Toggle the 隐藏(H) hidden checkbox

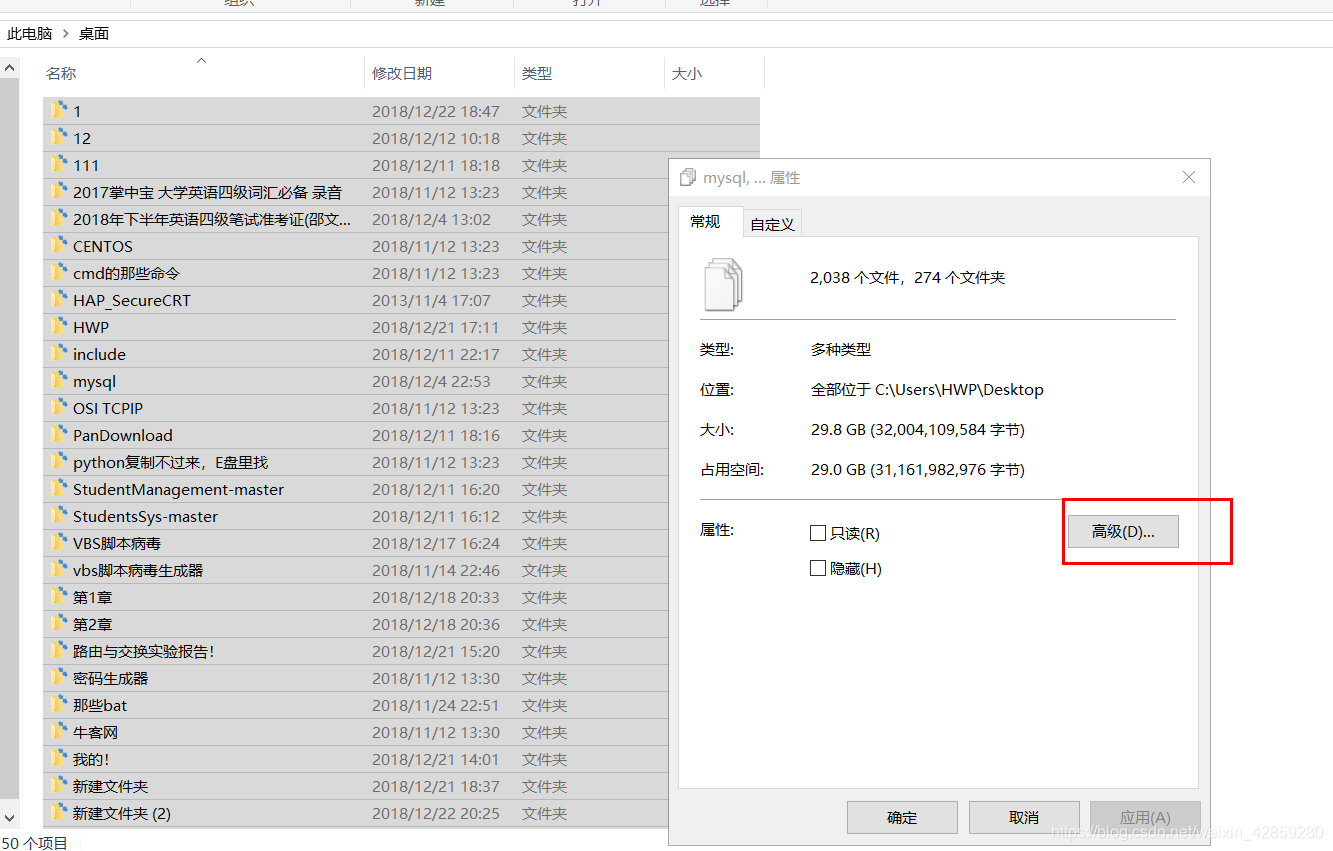(818, 568)
